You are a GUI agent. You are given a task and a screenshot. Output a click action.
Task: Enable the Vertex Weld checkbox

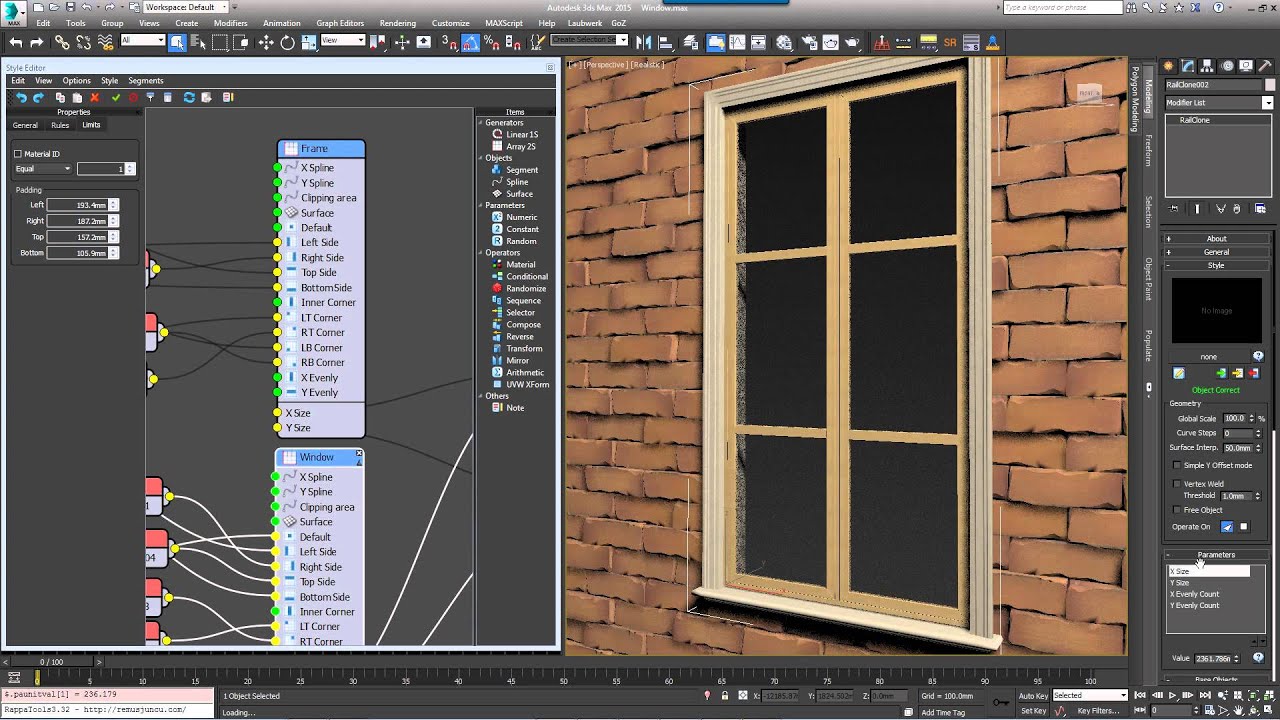[1177, 484]
